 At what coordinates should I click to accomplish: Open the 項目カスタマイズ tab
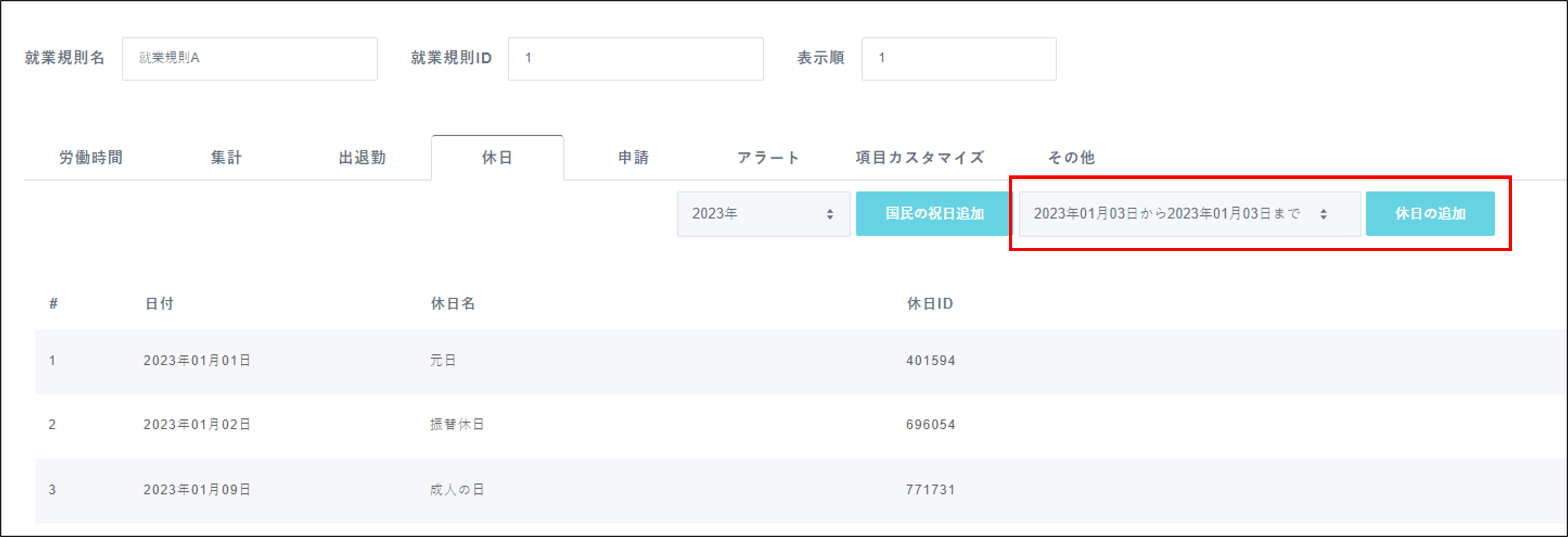pos(919,158)
